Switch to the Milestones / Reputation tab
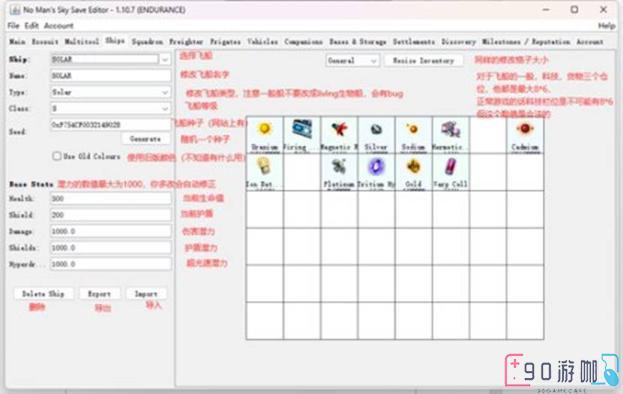 [x=526, y=42]
